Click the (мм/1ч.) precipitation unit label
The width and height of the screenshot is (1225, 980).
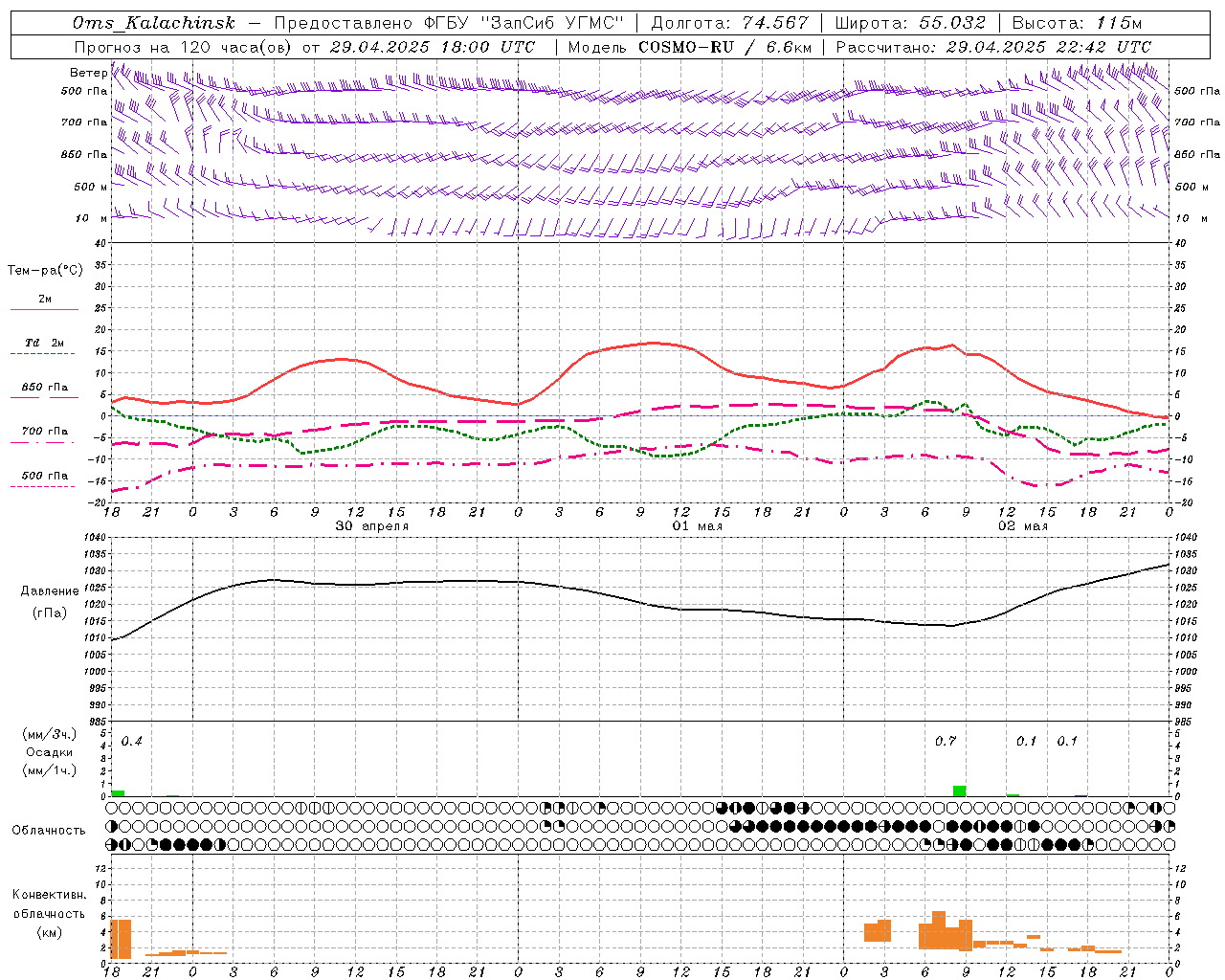(50, 770)
